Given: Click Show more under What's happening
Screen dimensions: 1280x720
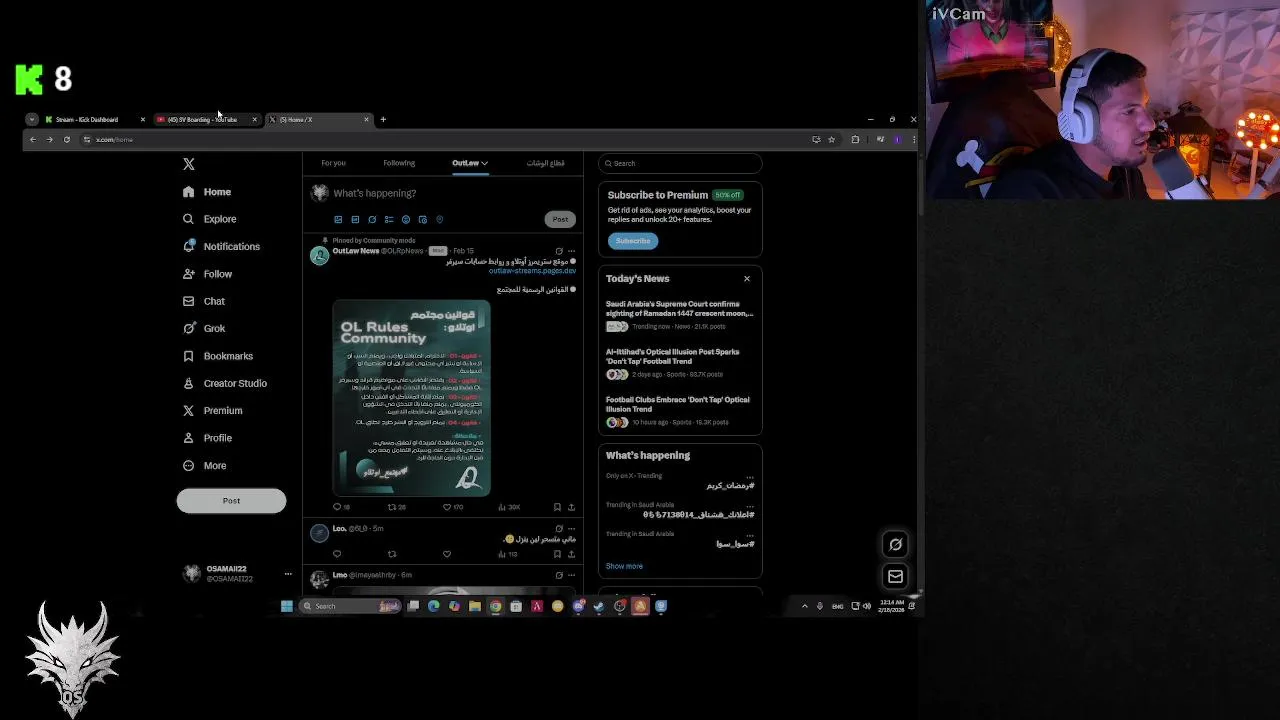Looking at the screenshot, I should tap(624, 566).
